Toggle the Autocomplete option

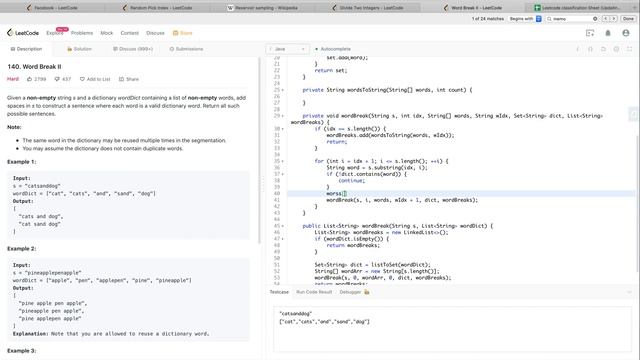(333, 49)
